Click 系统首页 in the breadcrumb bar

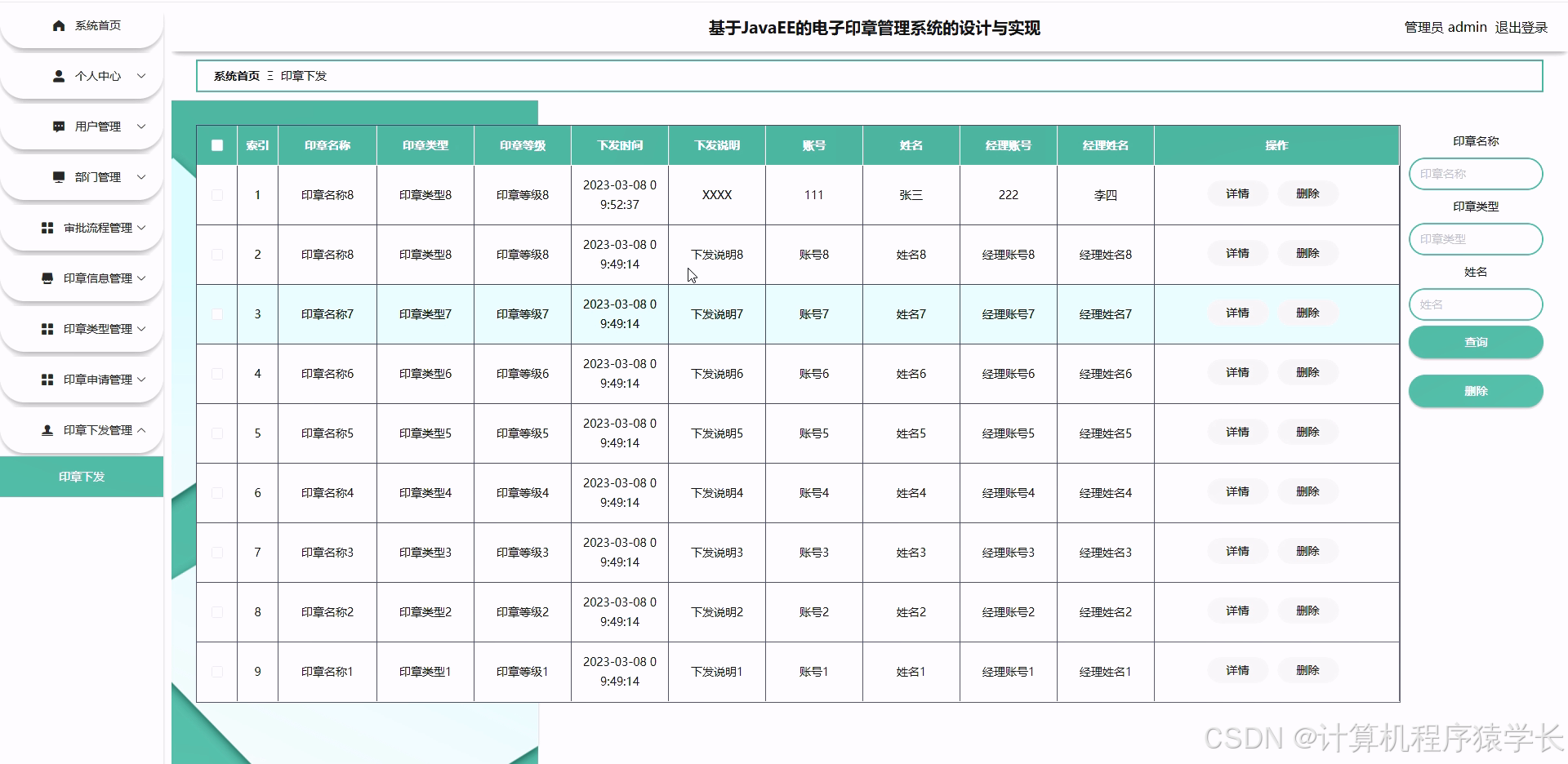(235, 76)
